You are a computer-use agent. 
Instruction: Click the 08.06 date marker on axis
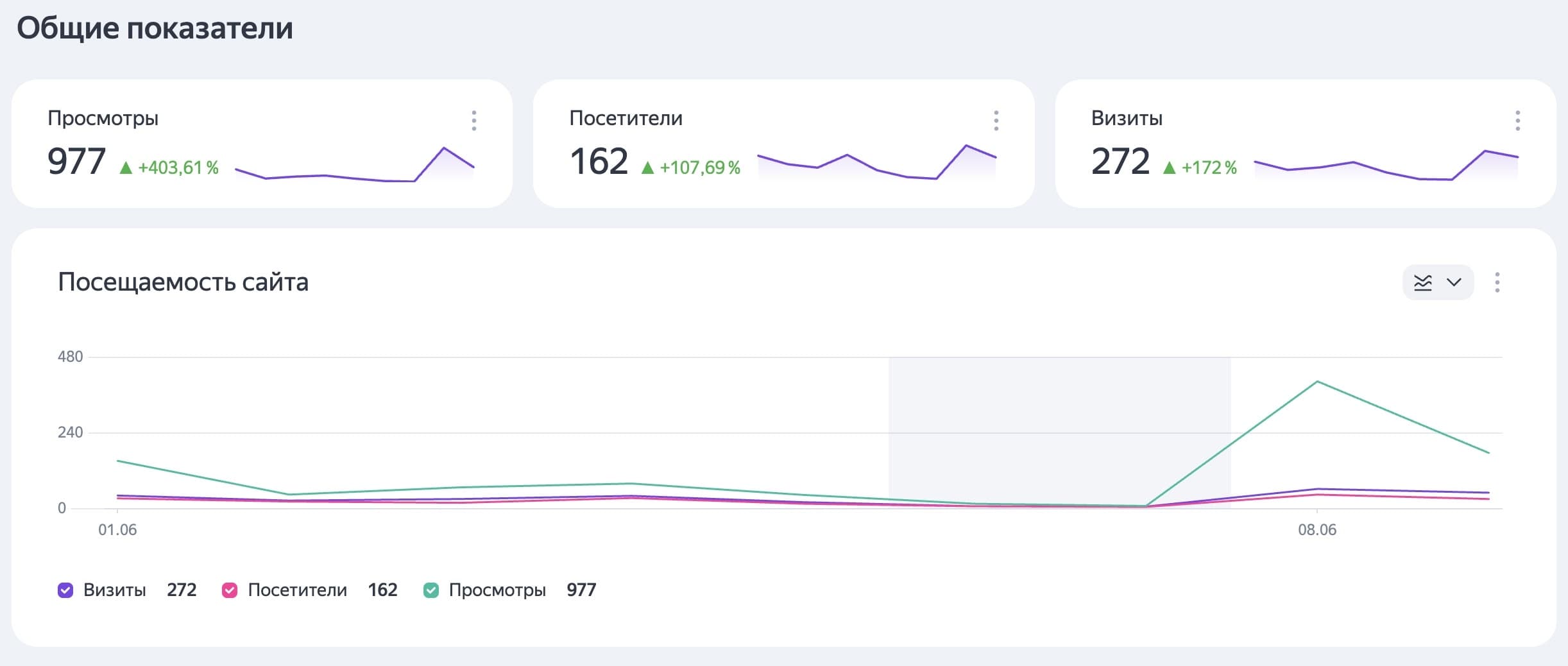(x=1317, y=530)
